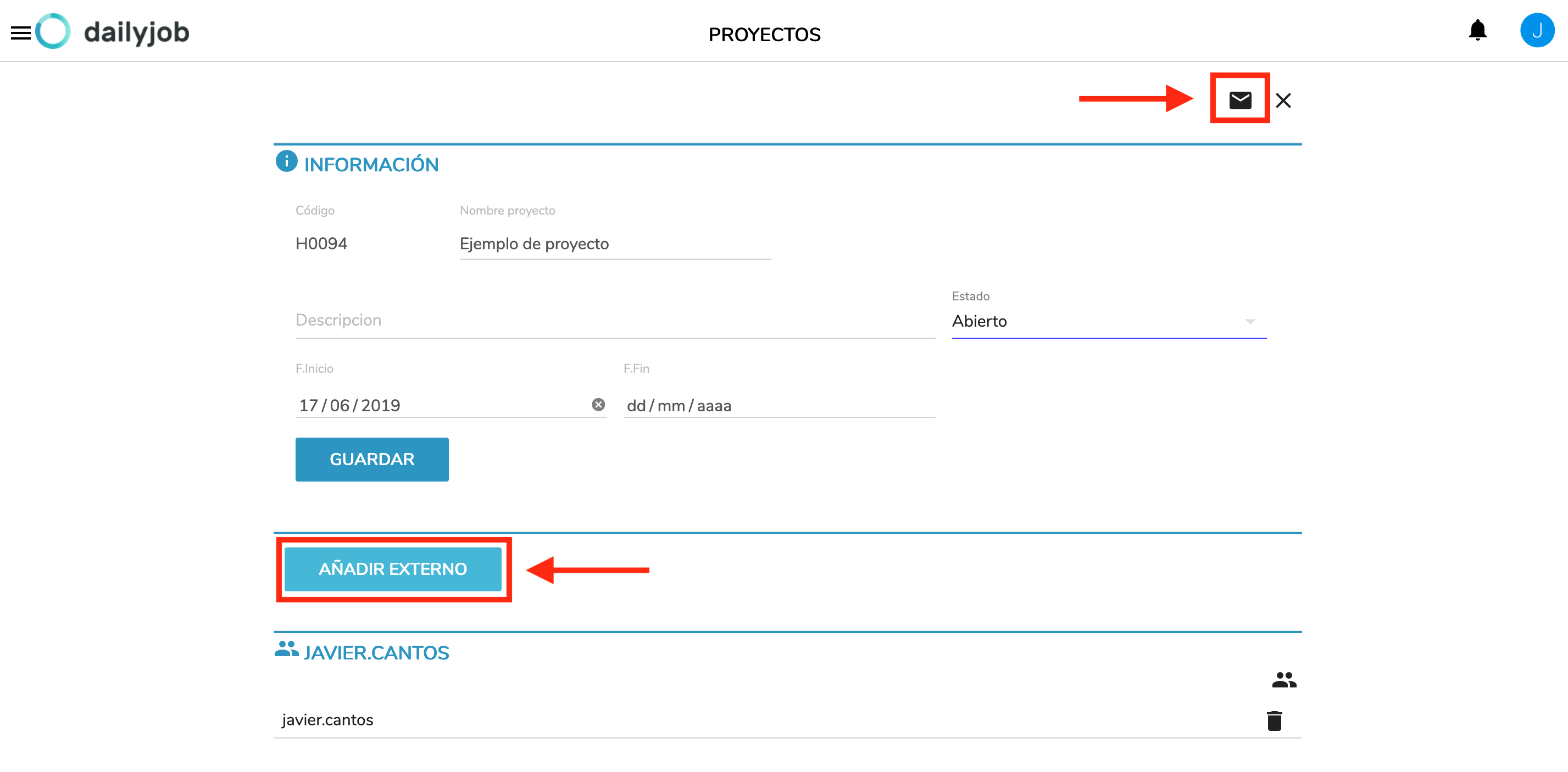Click the dailyjob logo
The height and width of the screenshot is (772, 1568).
click(113, 32)
